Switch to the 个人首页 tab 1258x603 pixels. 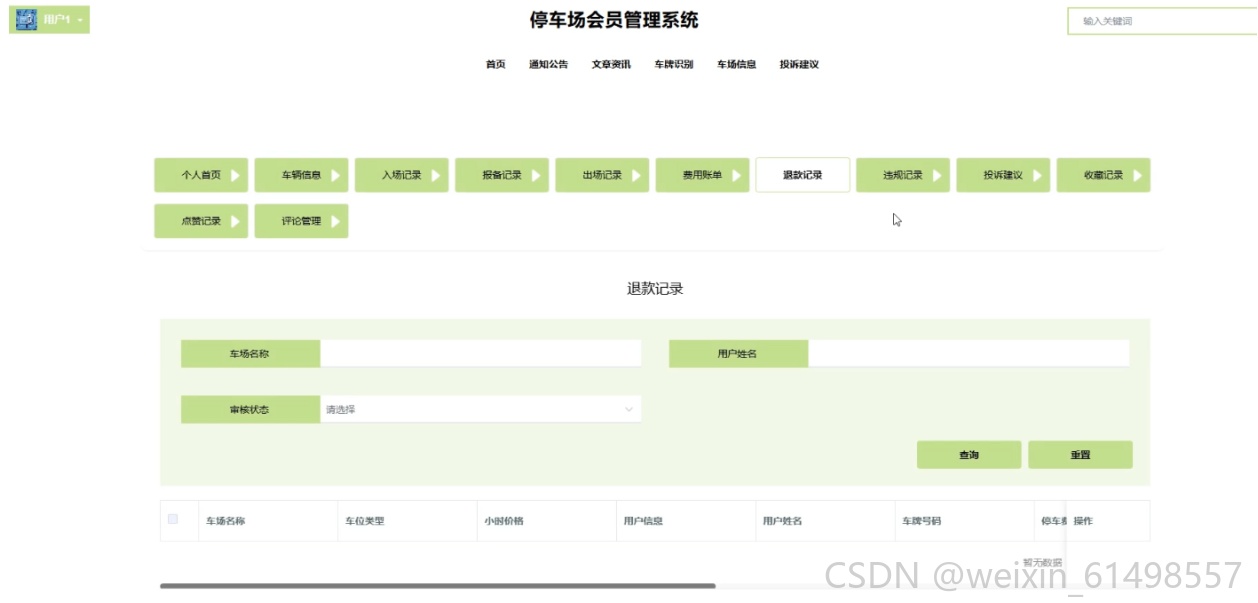(201, 175)
